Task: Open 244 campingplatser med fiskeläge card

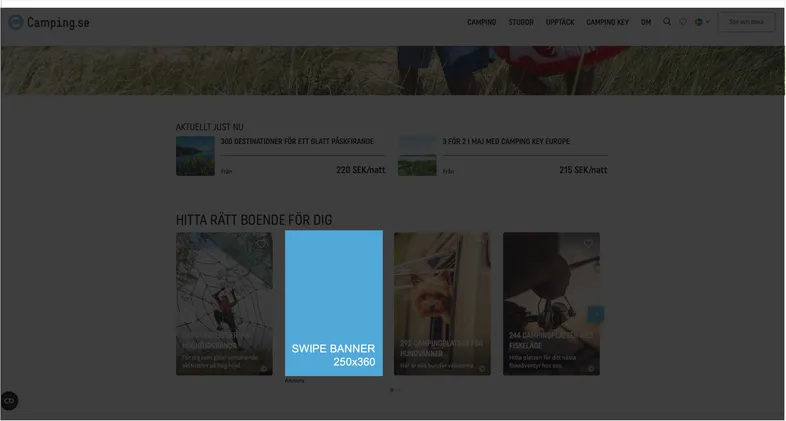Action: click(551, 304)
